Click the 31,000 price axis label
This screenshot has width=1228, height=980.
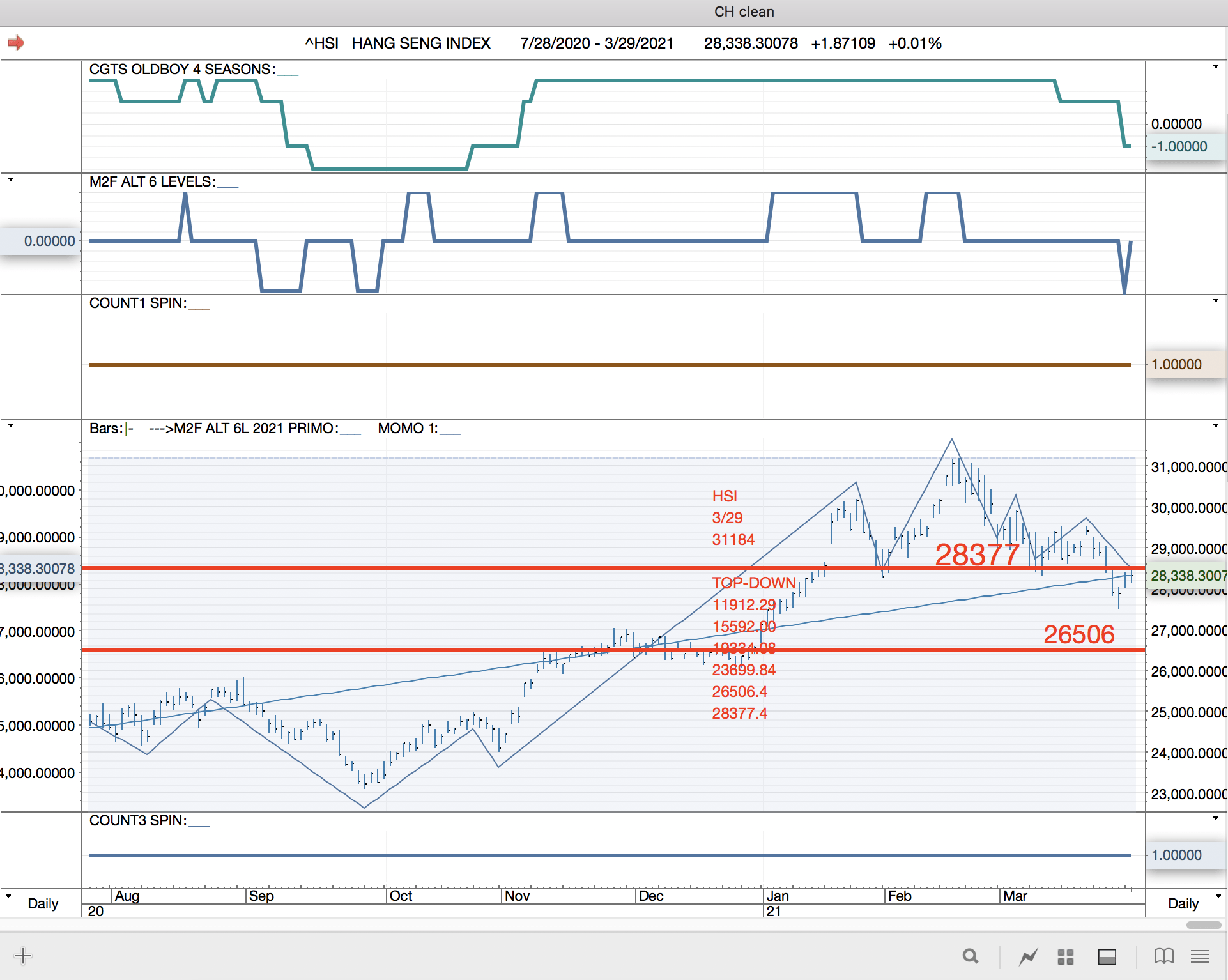pos(1188,467)
